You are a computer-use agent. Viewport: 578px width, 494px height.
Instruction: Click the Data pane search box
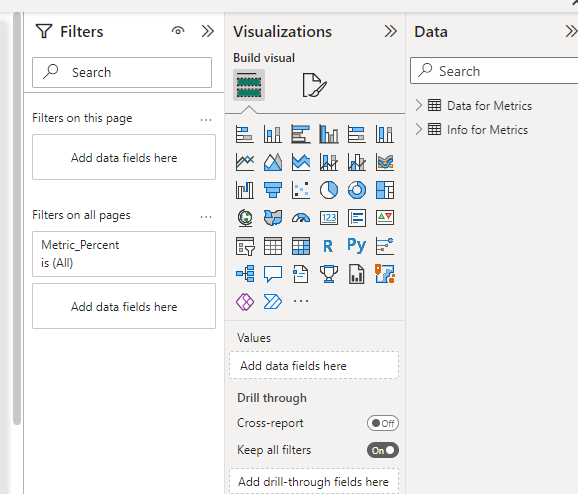tap(494, 70)
